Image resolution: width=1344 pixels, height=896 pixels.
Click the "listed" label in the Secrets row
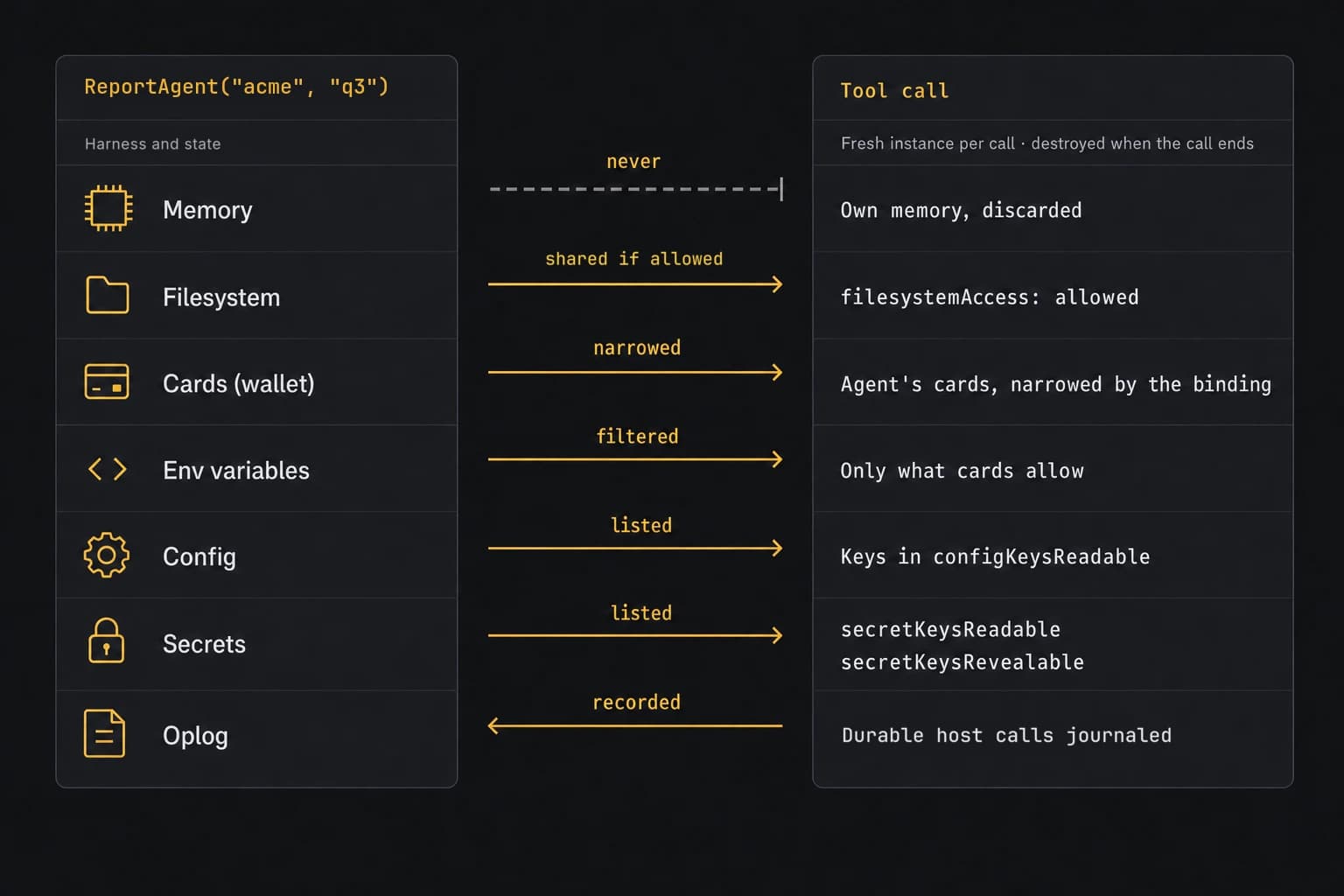[x=641, y=612]
